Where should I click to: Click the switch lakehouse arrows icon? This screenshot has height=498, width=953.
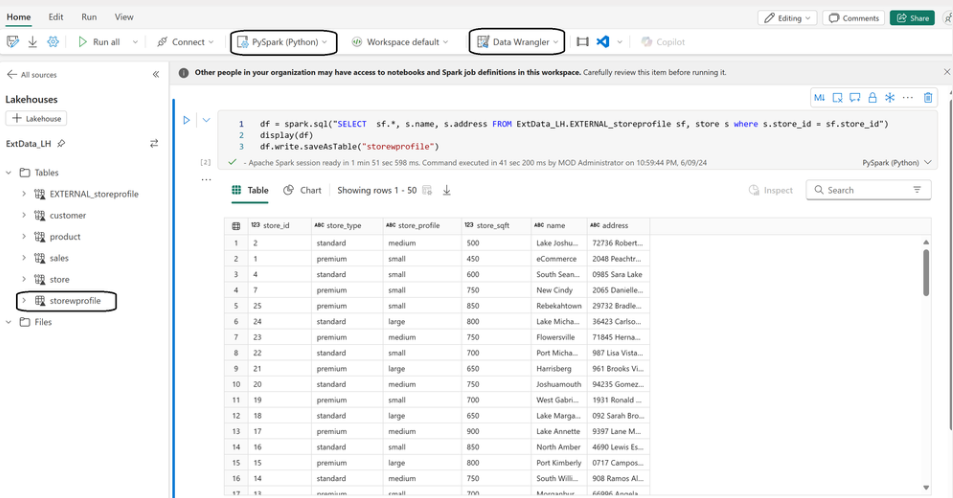pos(154,144)
